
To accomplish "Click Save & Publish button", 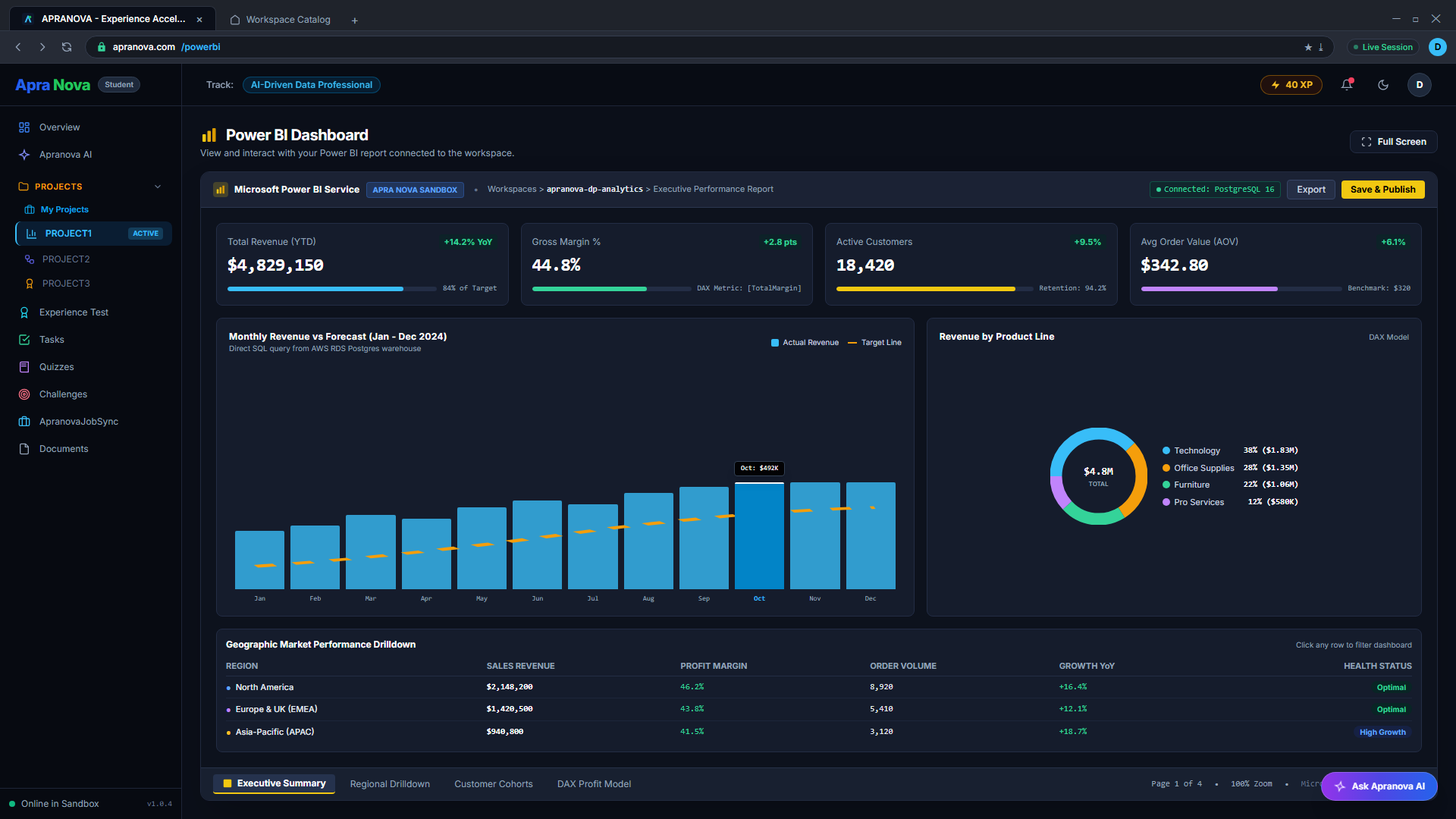I will 1382,190.
